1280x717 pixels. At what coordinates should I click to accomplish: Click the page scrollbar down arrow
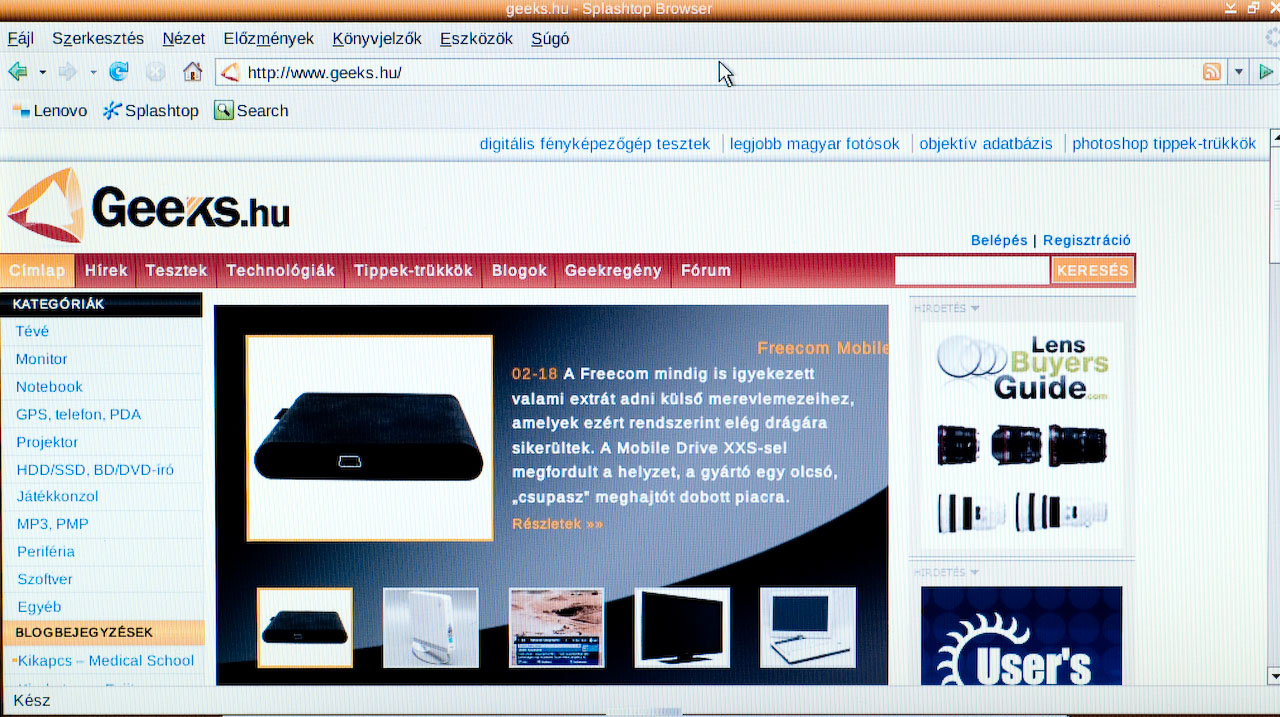pyautogui.click(x=1272, y=676)
